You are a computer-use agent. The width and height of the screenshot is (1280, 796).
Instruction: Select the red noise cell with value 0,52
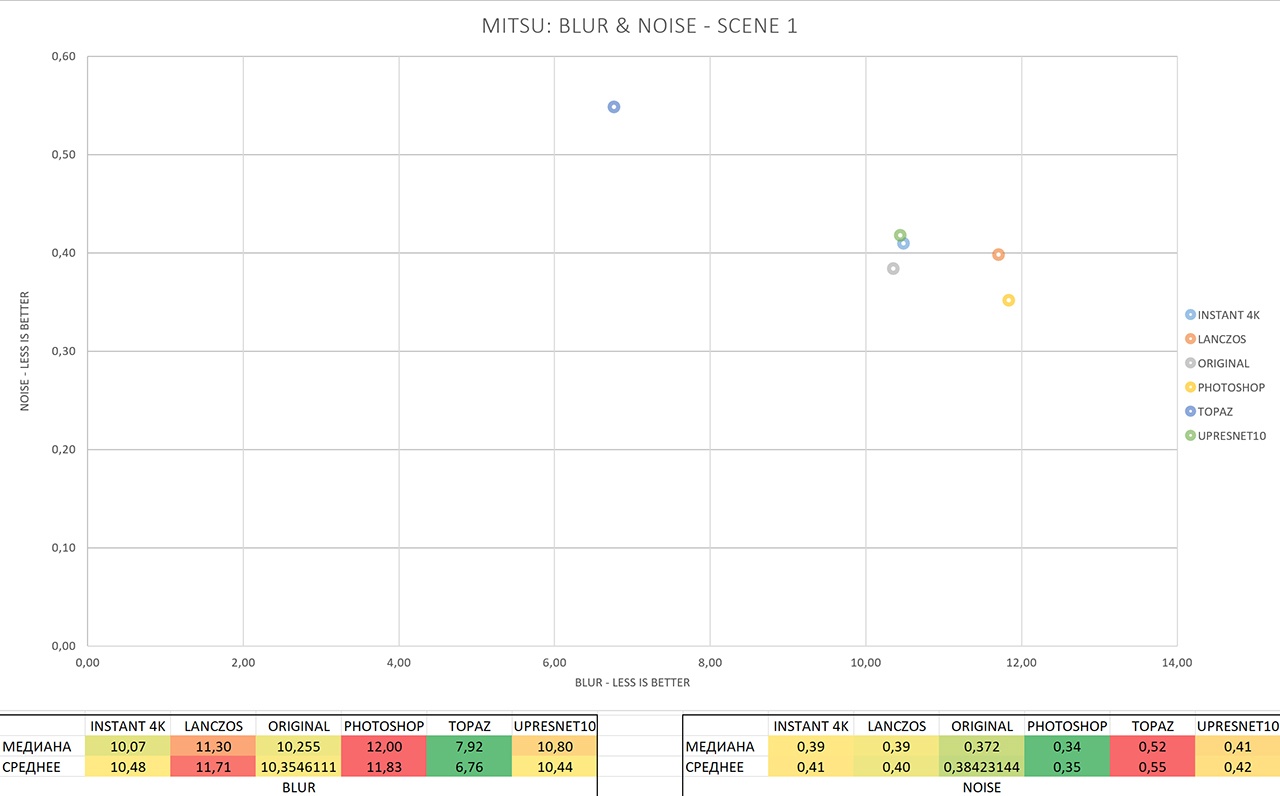pos(1152,746)
